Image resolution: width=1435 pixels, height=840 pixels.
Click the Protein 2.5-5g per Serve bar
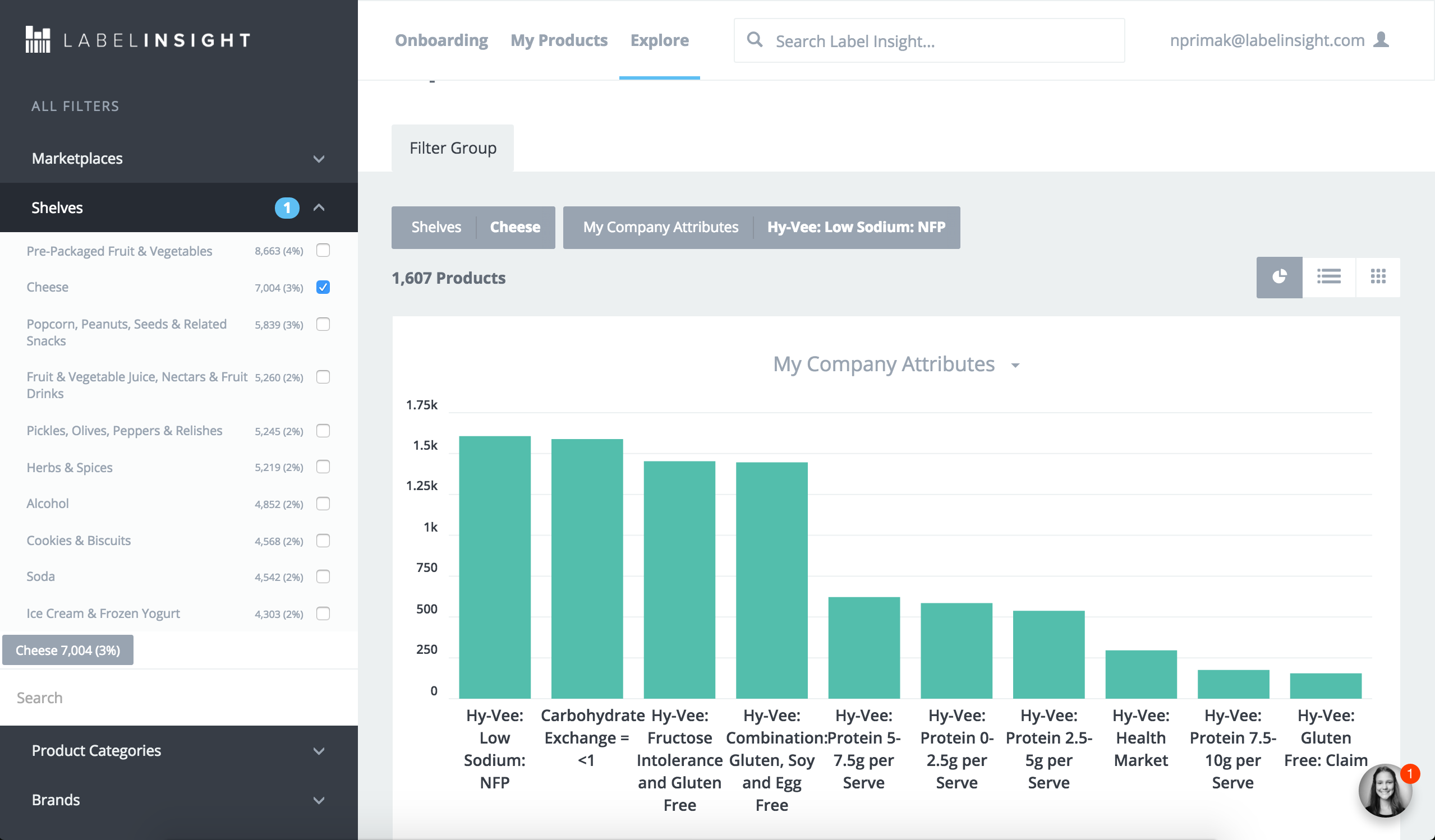pyautogui.click(x=1048, y=654)
